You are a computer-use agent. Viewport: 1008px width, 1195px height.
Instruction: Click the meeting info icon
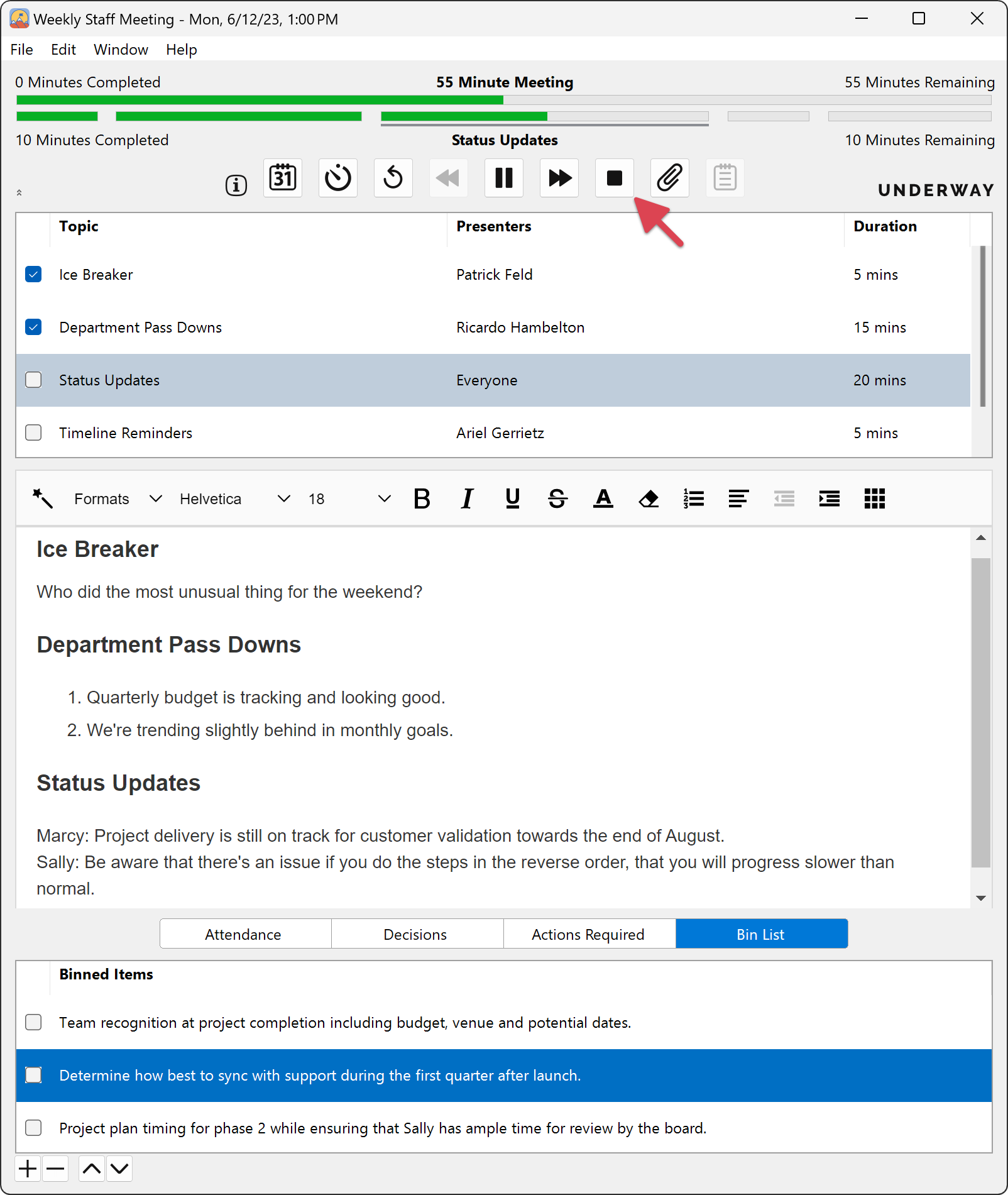pos(236,185)
